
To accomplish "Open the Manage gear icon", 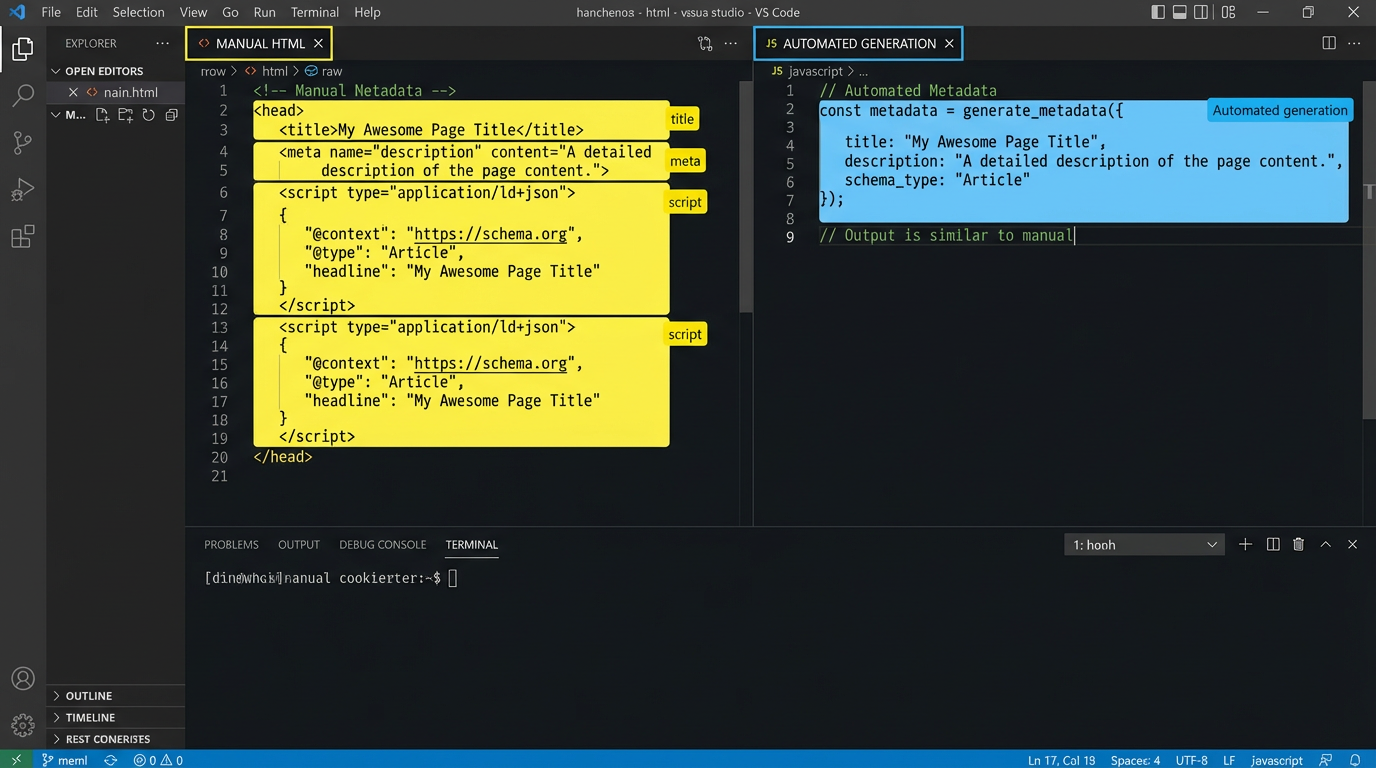I will point(22,724).
